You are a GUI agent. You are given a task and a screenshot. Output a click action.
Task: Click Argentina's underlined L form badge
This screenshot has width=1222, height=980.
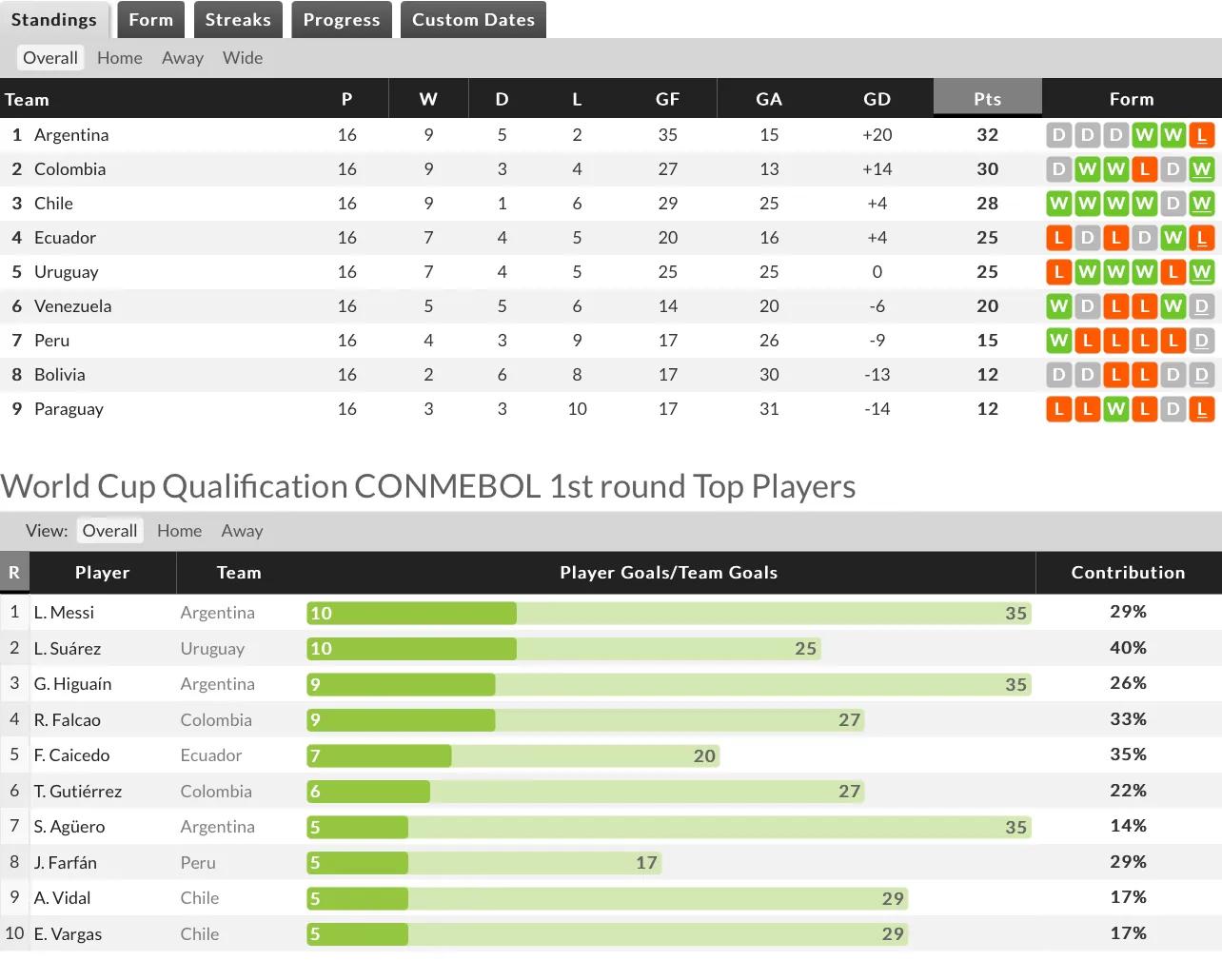click(x=1201, y=135)
